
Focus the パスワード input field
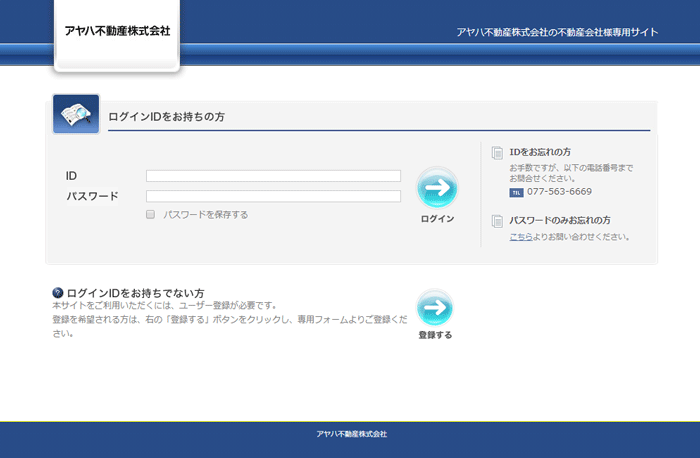point(273,196)
